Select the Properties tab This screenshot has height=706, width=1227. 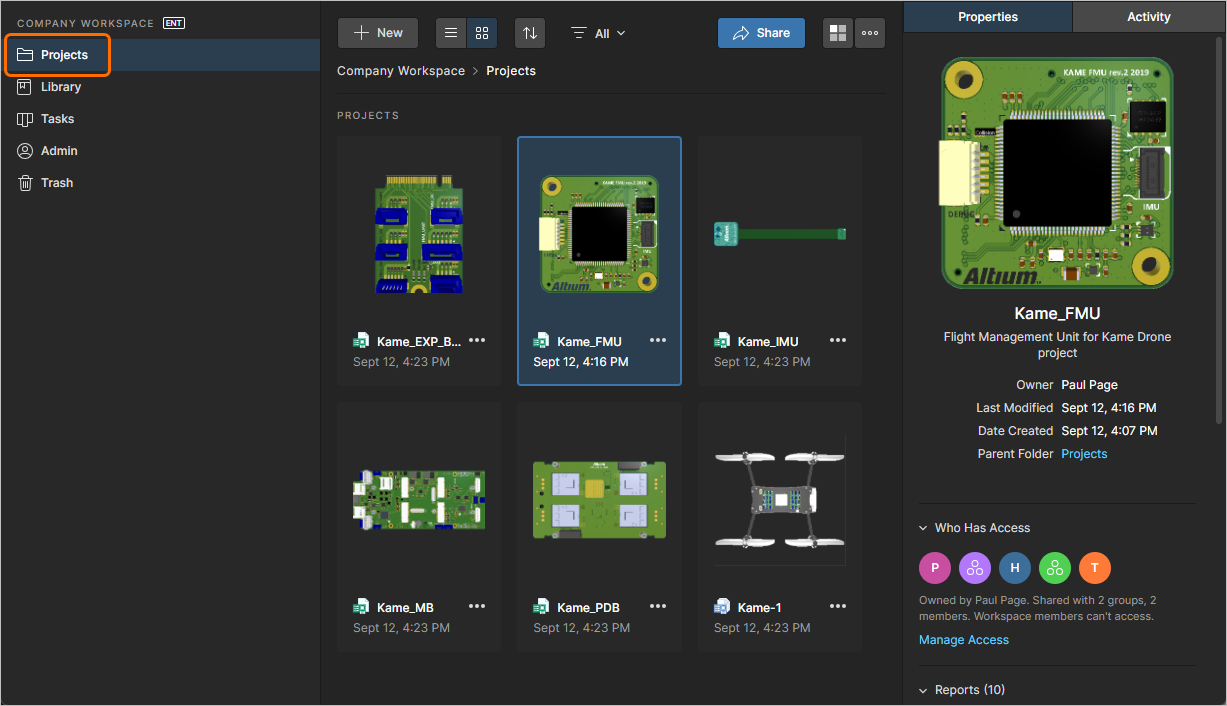[x=988, y=16]
